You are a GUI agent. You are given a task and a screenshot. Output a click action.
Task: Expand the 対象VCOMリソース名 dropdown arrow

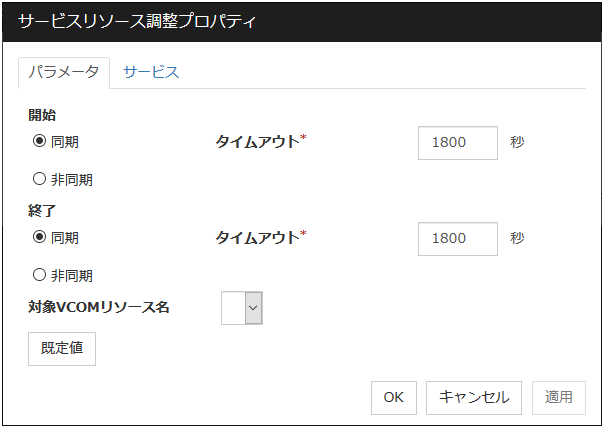pos(253,309)
